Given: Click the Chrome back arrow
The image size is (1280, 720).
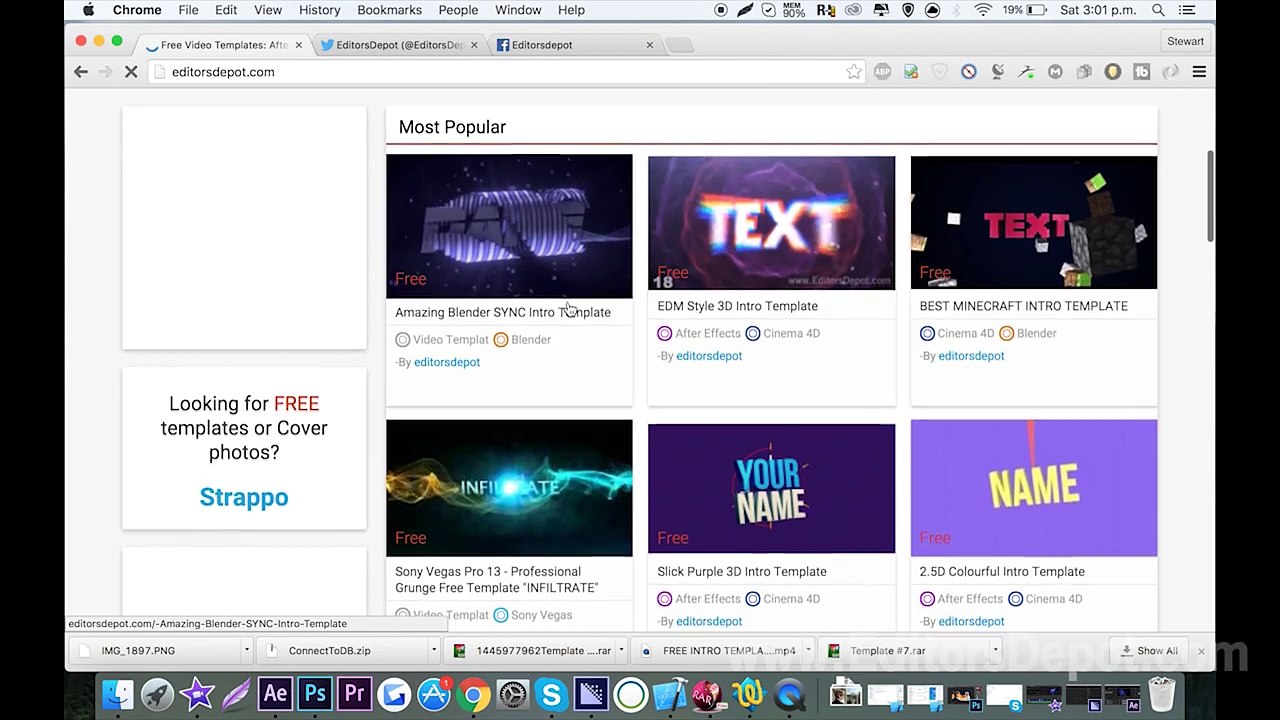Looking at the screenshot, I should click(x=81, y=72).
